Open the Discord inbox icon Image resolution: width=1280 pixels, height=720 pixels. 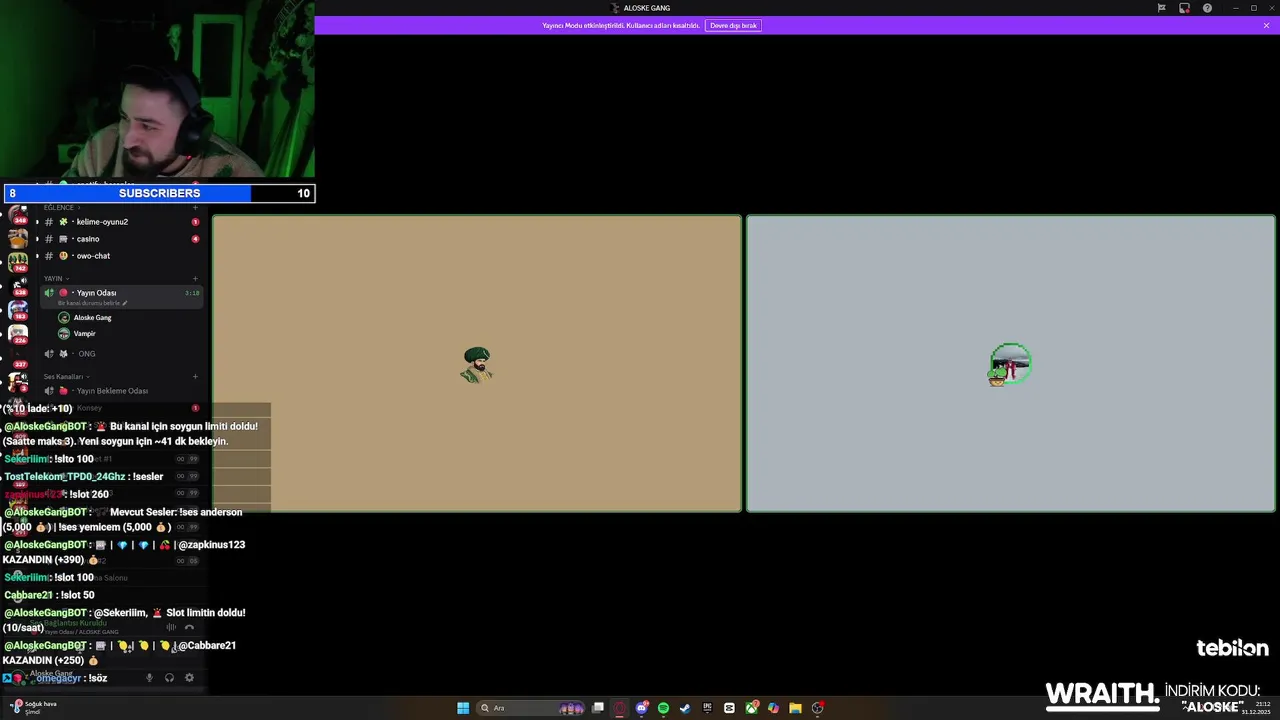pyautogui.click(x=1184, y=8)
